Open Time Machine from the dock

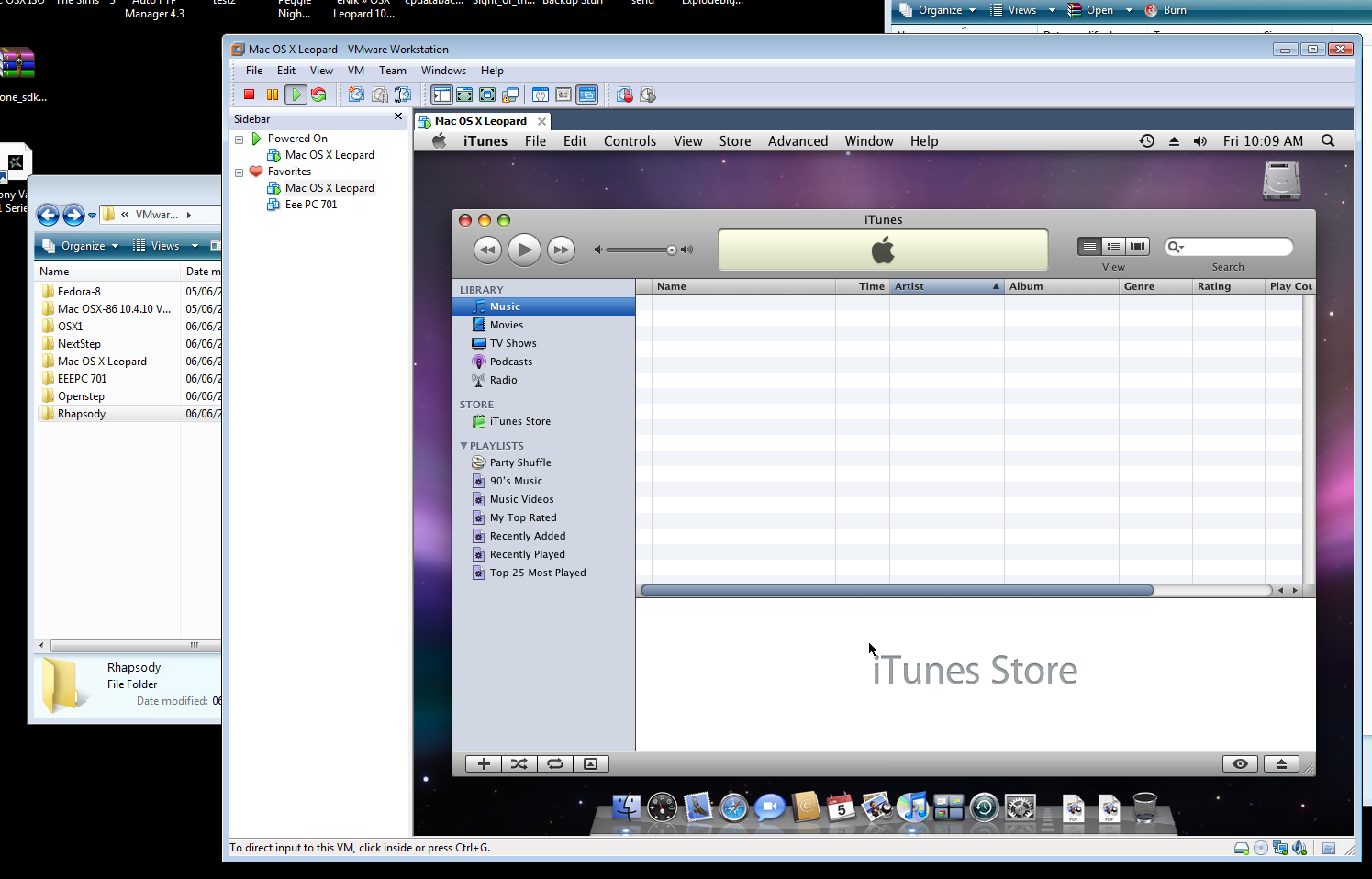[x=984, y=807]
